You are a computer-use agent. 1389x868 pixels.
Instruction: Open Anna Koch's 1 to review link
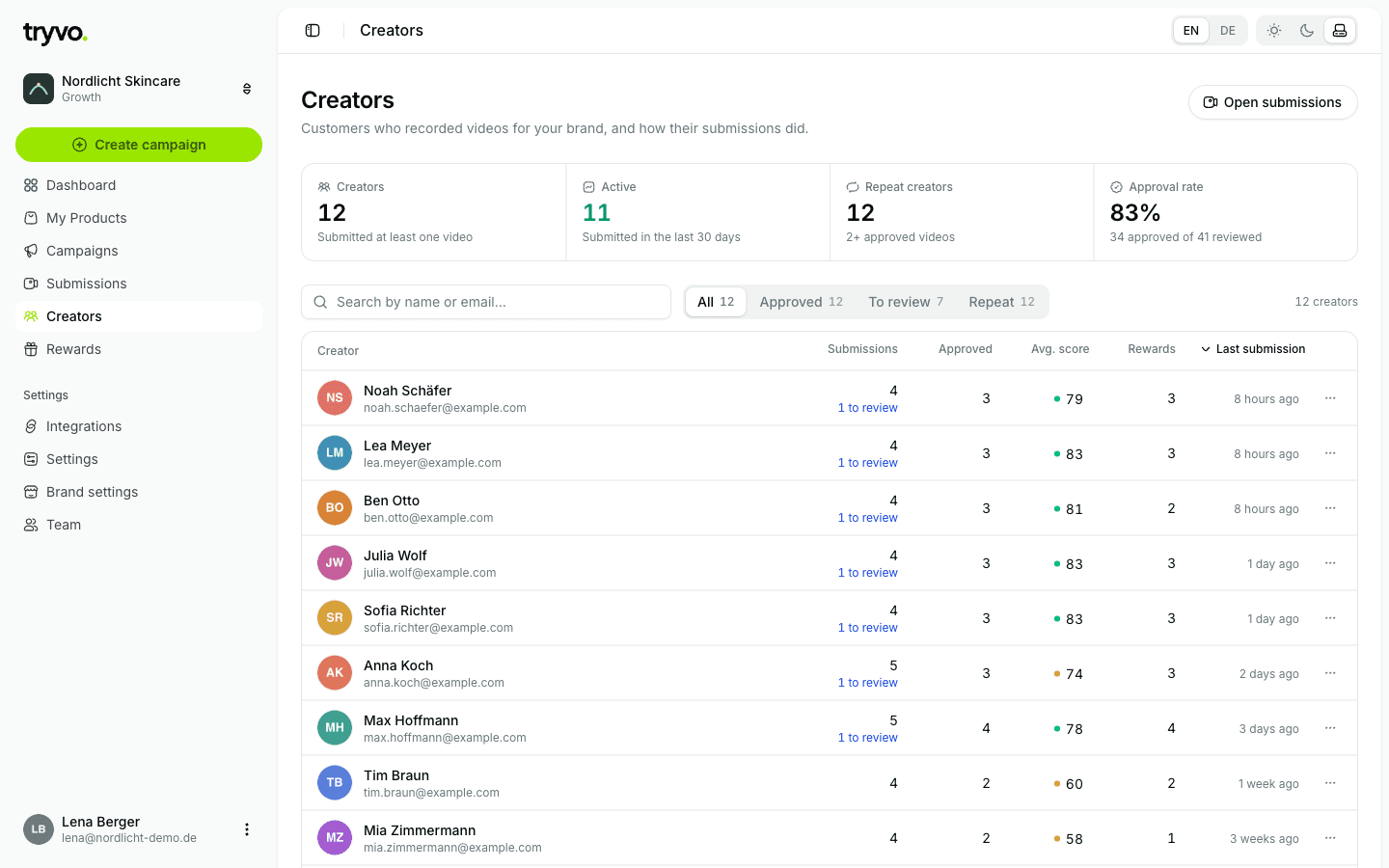coord(867,683)
